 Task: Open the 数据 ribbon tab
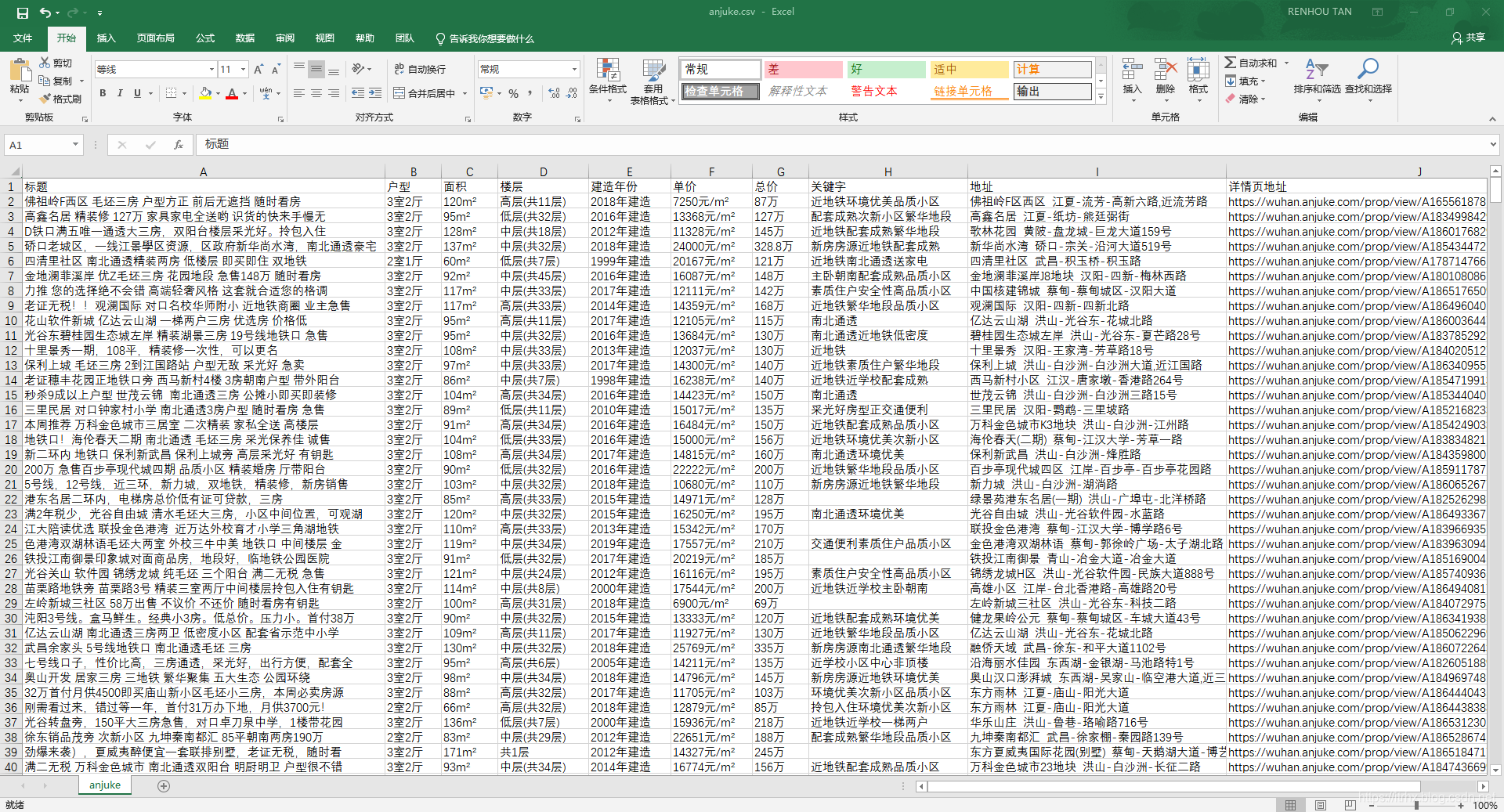point(245,38)
